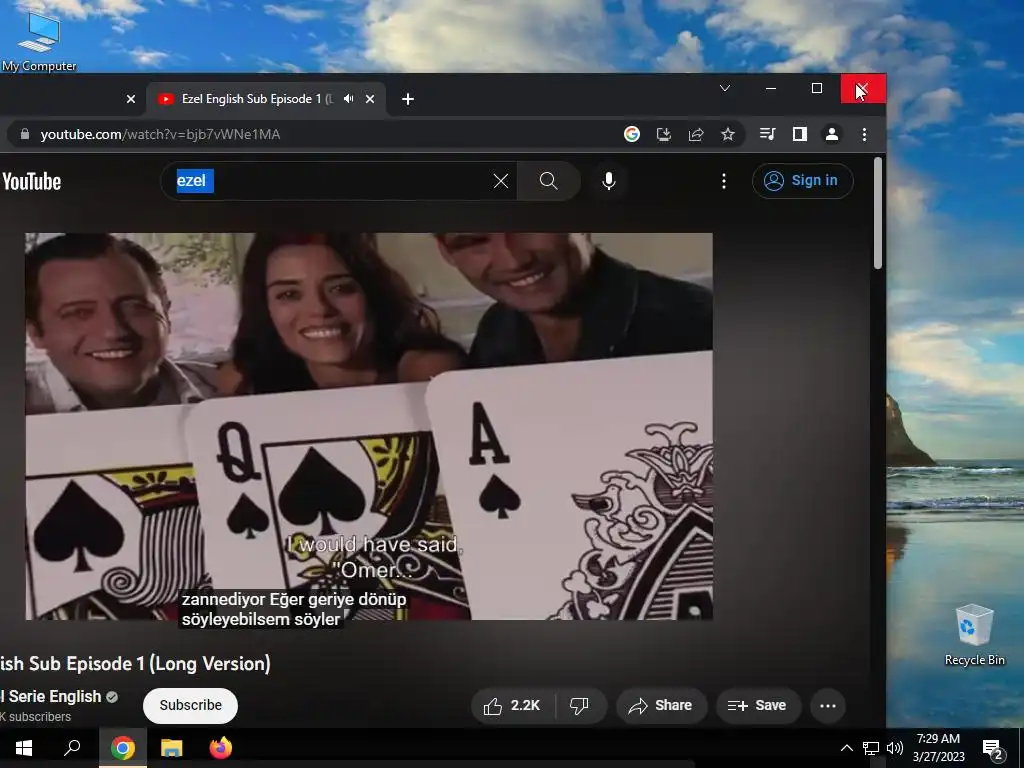Viewport: 1024px width, 768px height.
Task: Click Chrome in the taskbar
Action: (x=123, y=748)
